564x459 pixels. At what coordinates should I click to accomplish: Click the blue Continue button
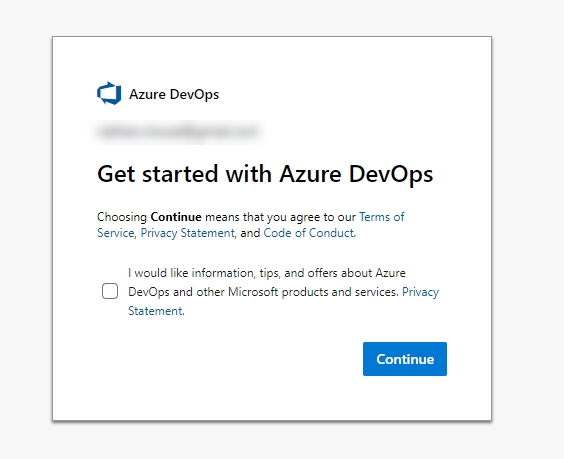click(405, 359)
